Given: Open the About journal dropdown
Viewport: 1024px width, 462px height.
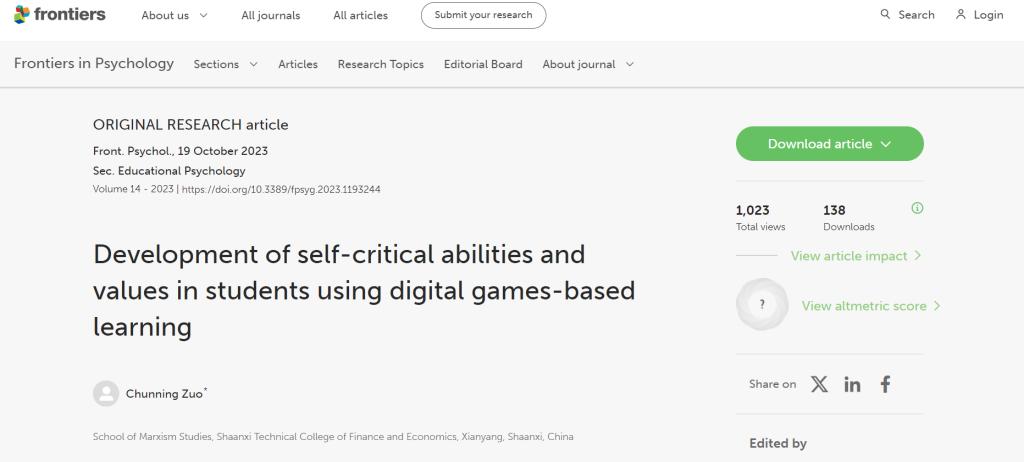Looking at the screenshot, I should (588, 64).
